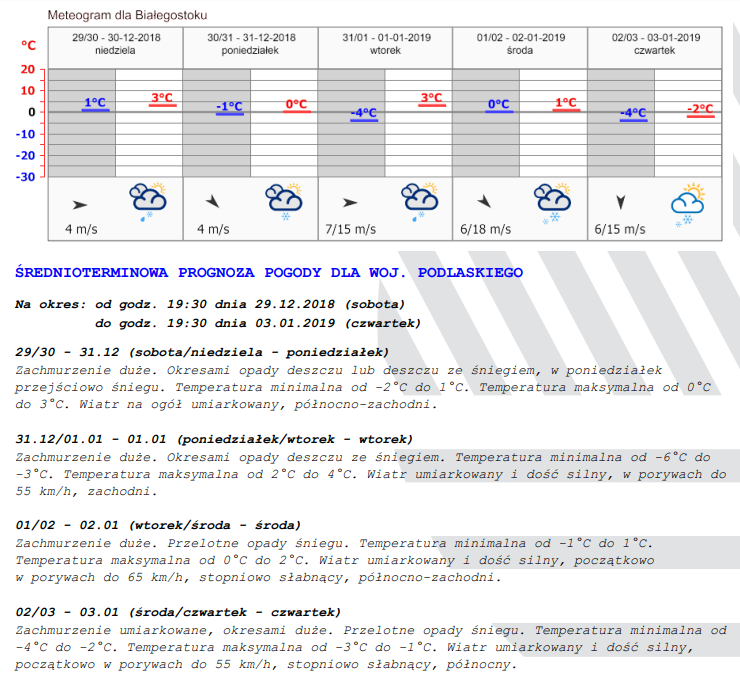Click Monday's cloud with snow icon

coord(283,201)
